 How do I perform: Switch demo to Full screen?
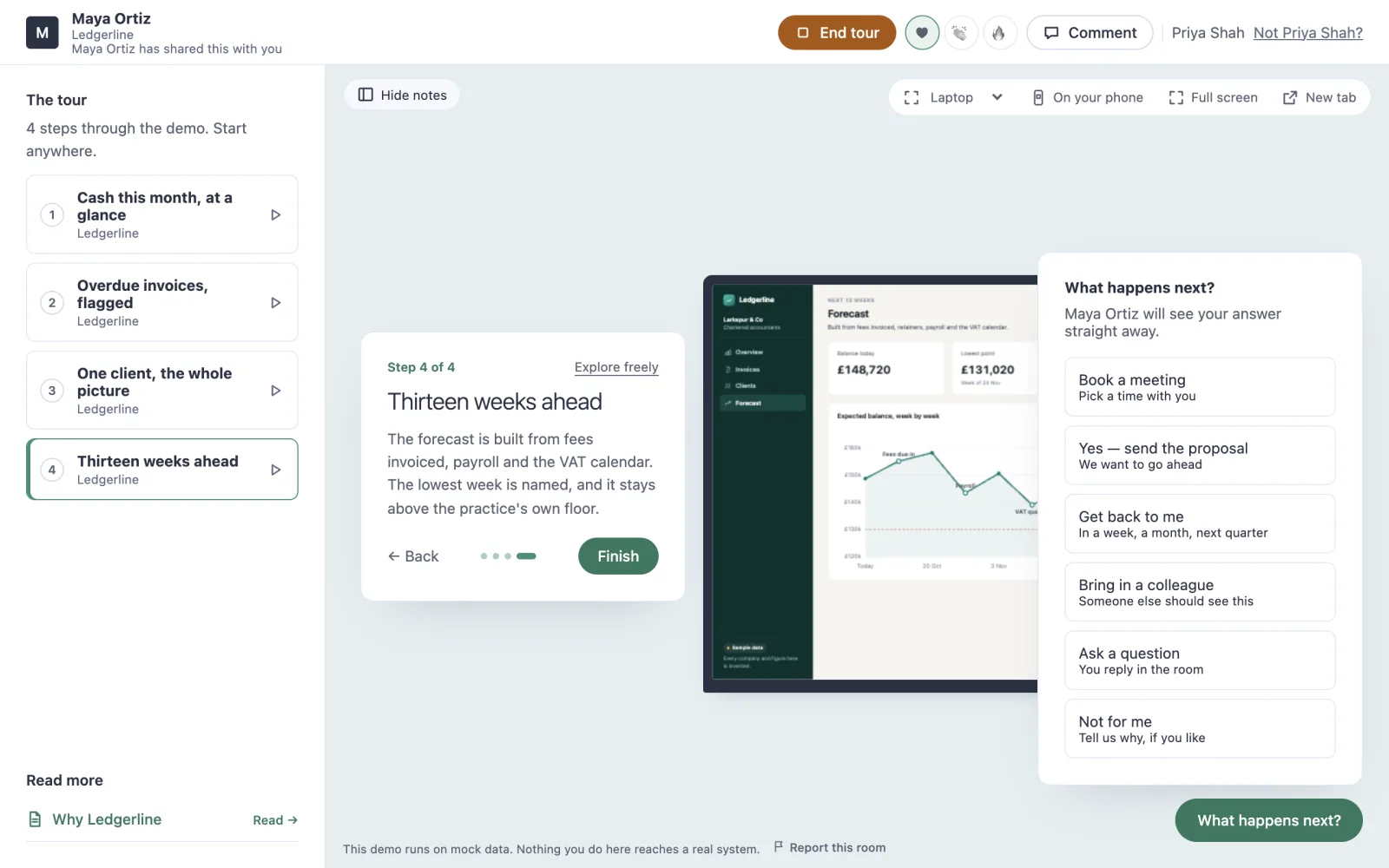[1213, 97]
